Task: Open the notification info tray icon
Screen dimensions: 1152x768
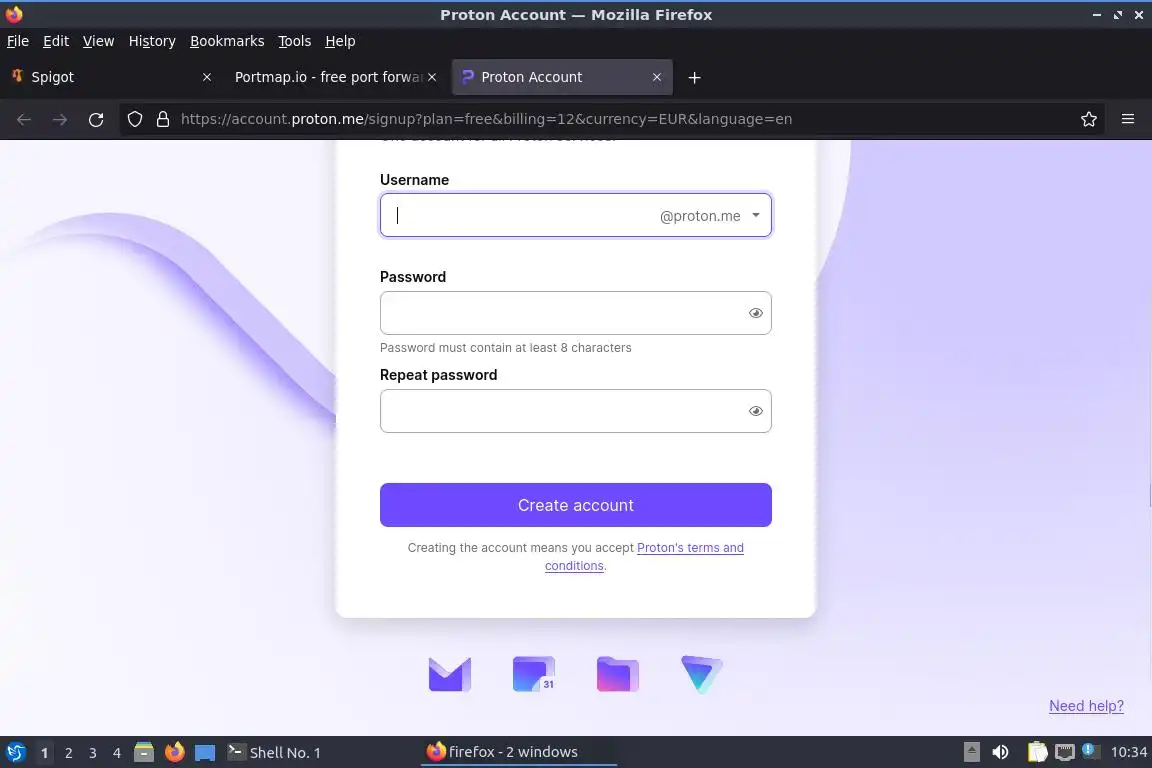Action: (x=1090, y=751)
